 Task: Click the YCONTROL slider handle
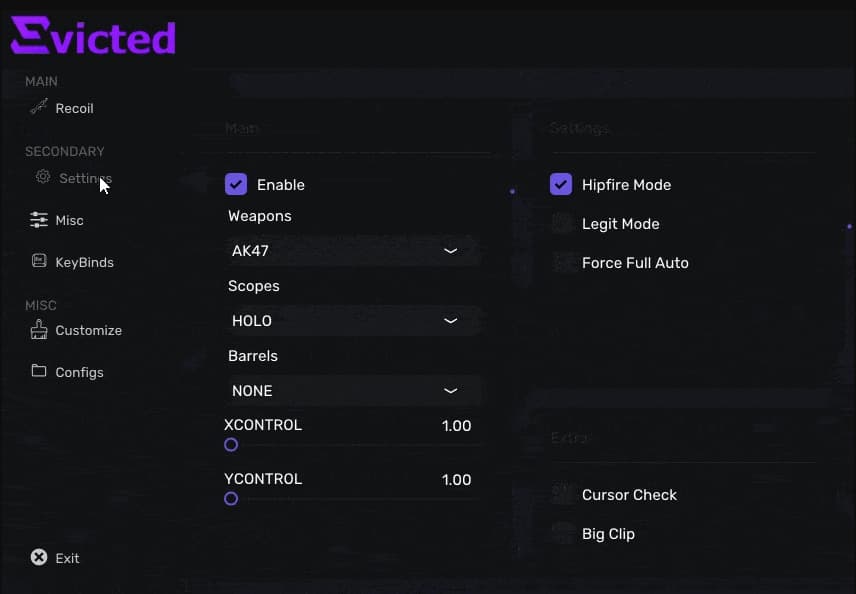231,498
